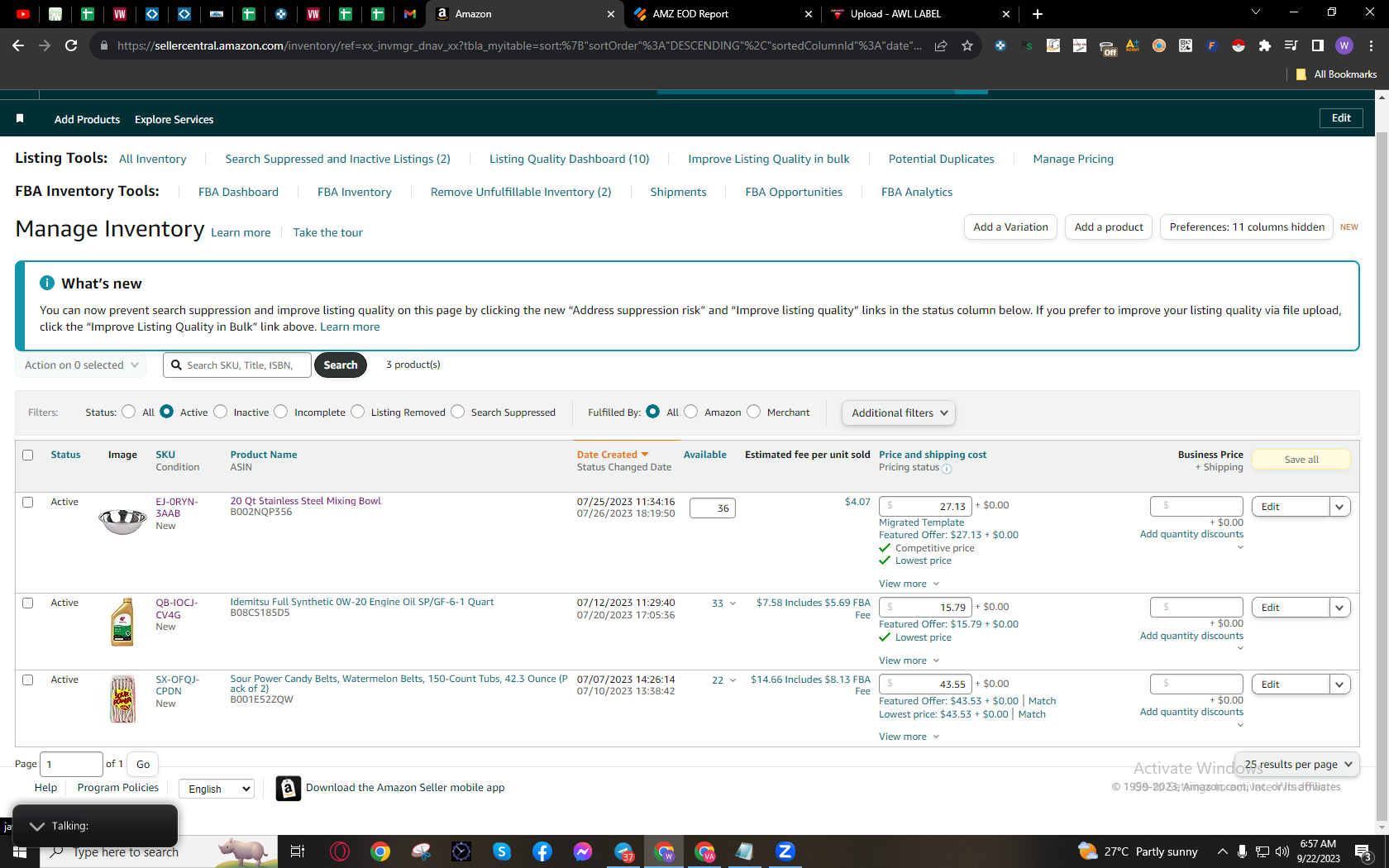The width and height of the screenshot is (1389, 868).
Task: Bookmark this page with the star icon
Action: [967, 45]
